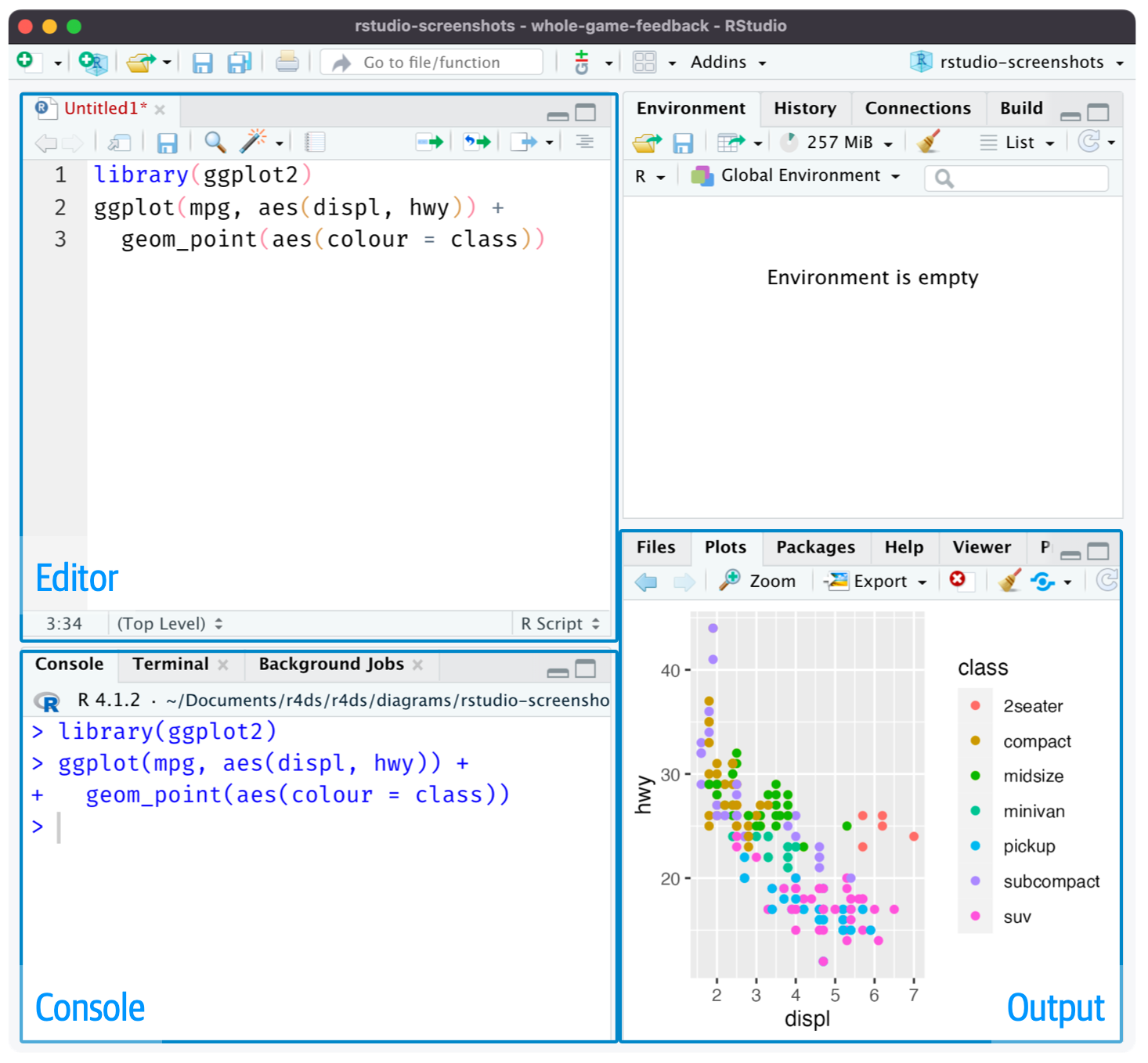Run the current line with Run icon
Screen dimensions: 1148x1063
(x=429, y=142)
